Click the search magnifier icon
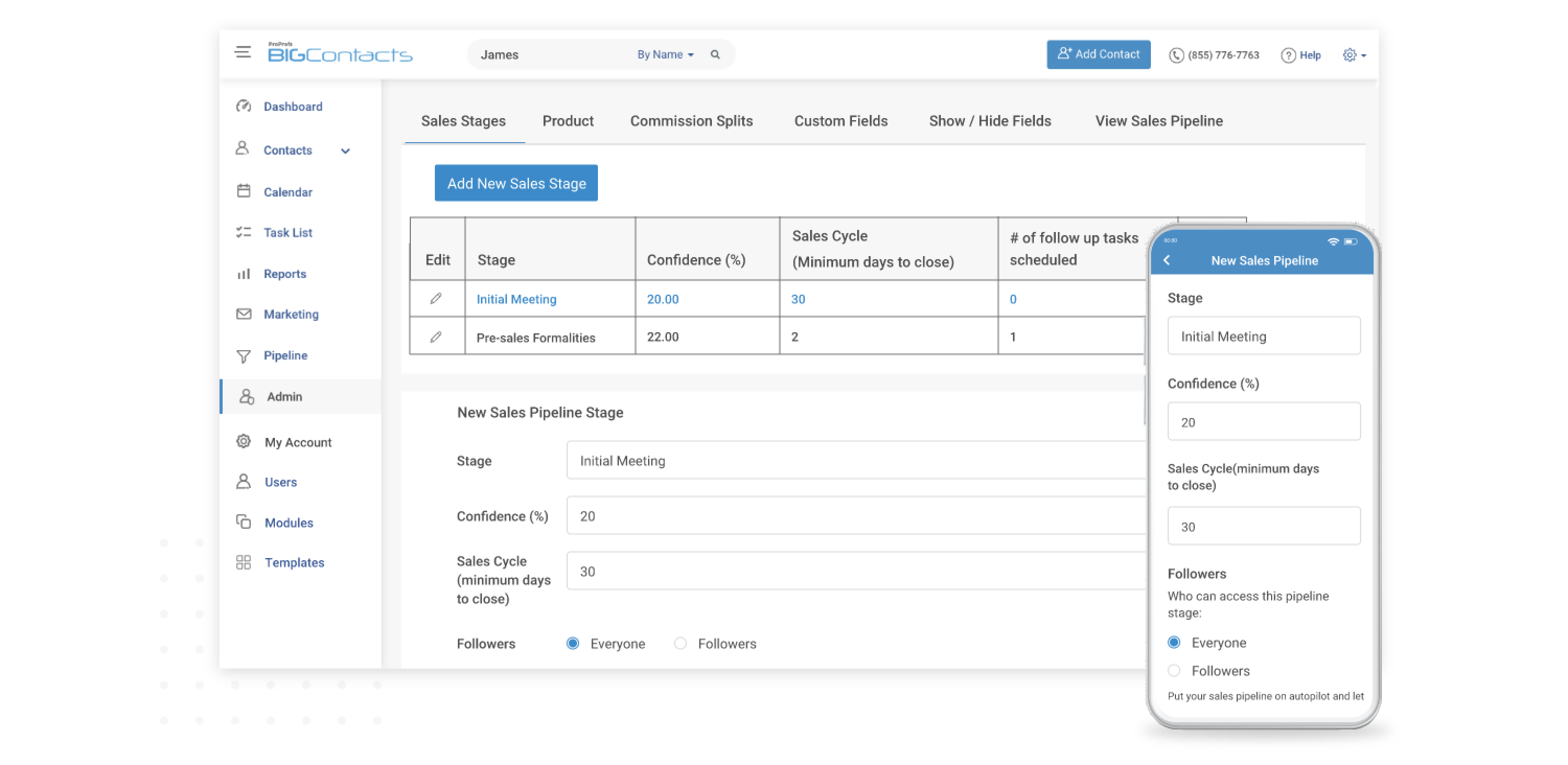Viewport: 1568px width, 765px height. (x=715, y=55)
